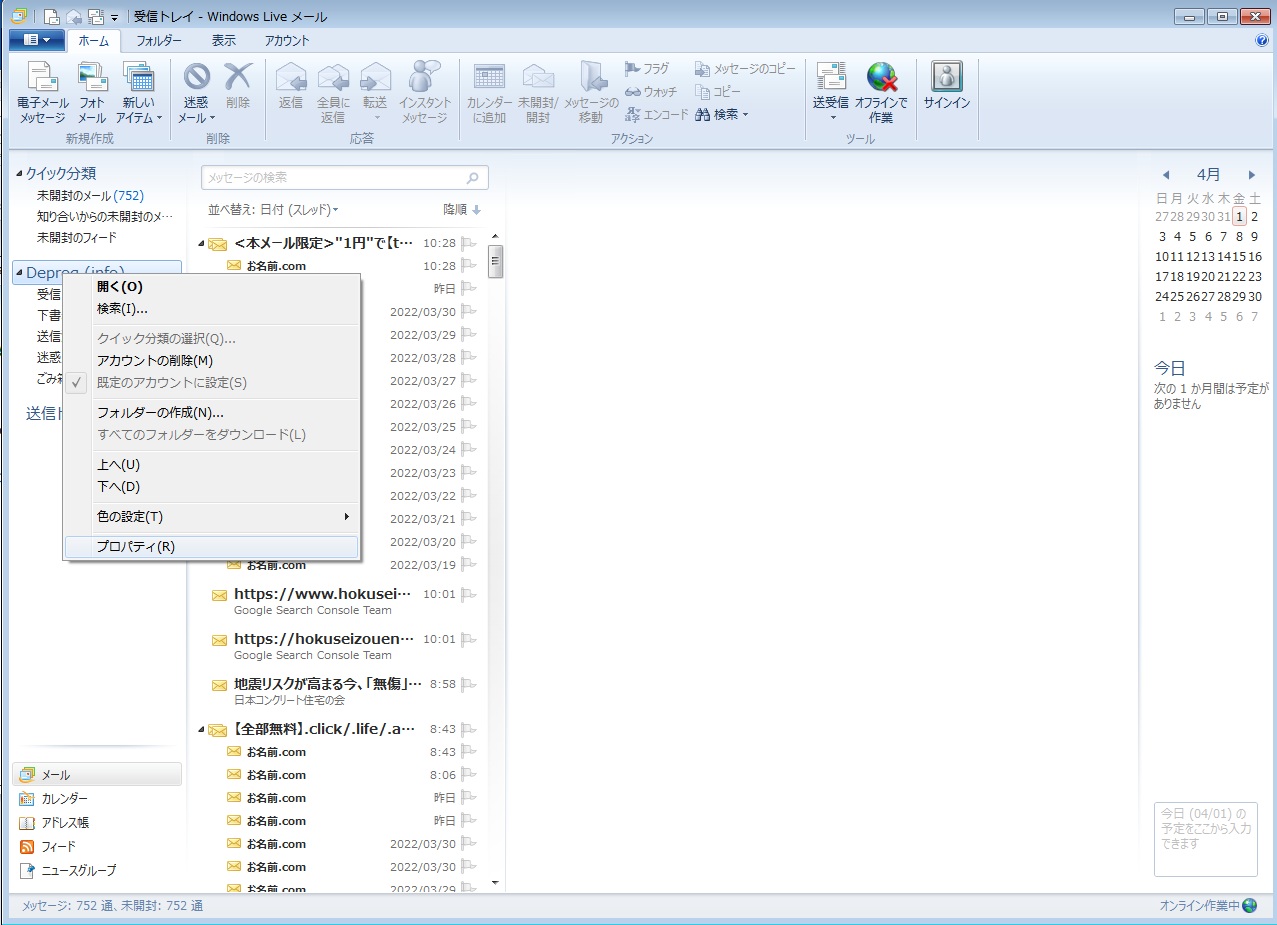Switch to カレンダー view

97,799
